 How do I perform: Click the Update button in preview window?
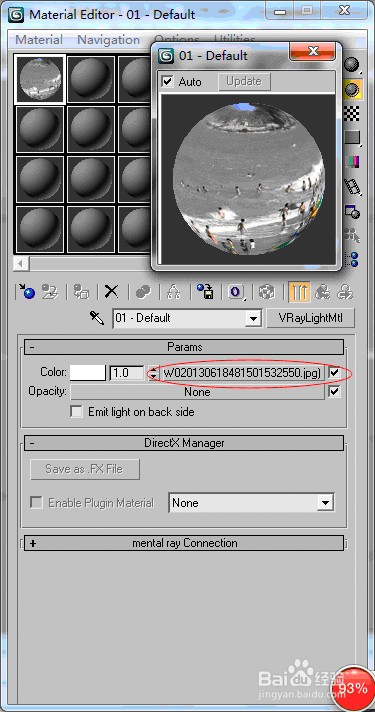[x=244, y=81]
